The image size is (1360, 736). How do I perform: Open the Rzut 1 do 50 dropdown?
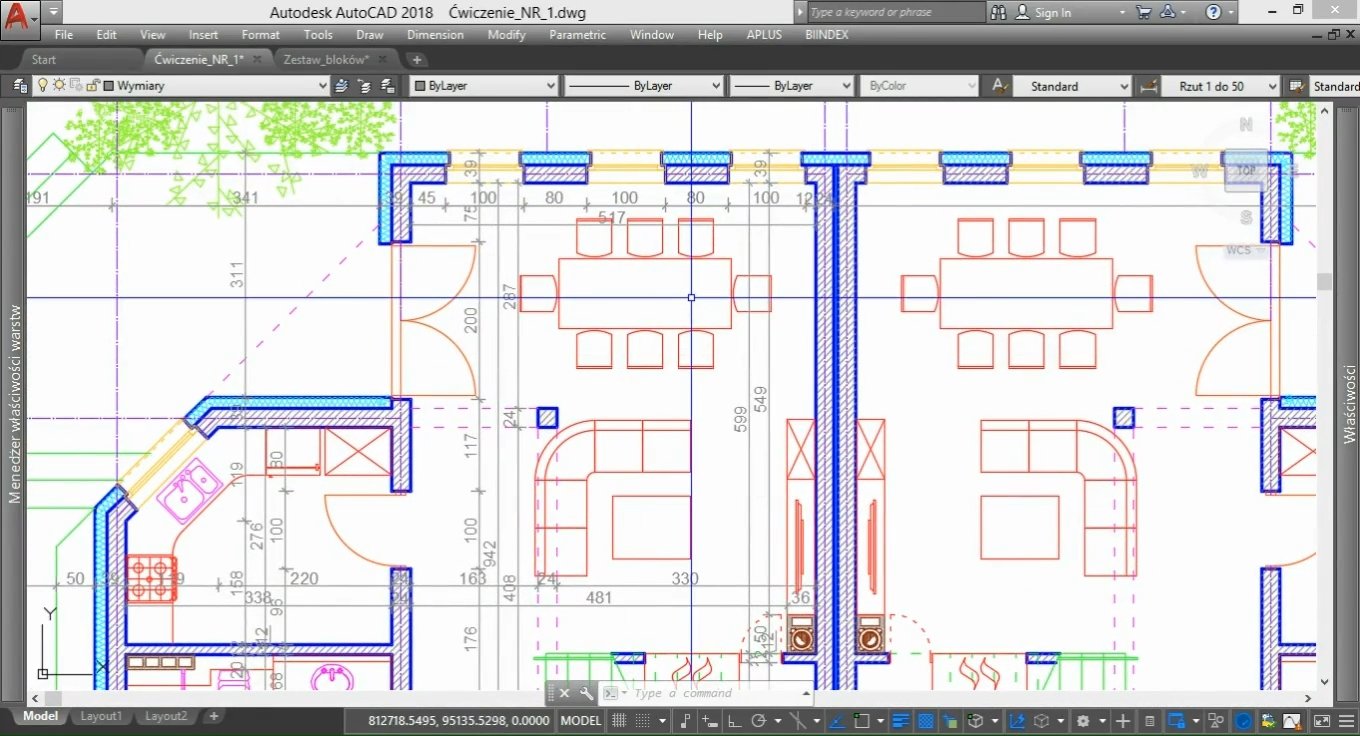[x=1271, y=86]
